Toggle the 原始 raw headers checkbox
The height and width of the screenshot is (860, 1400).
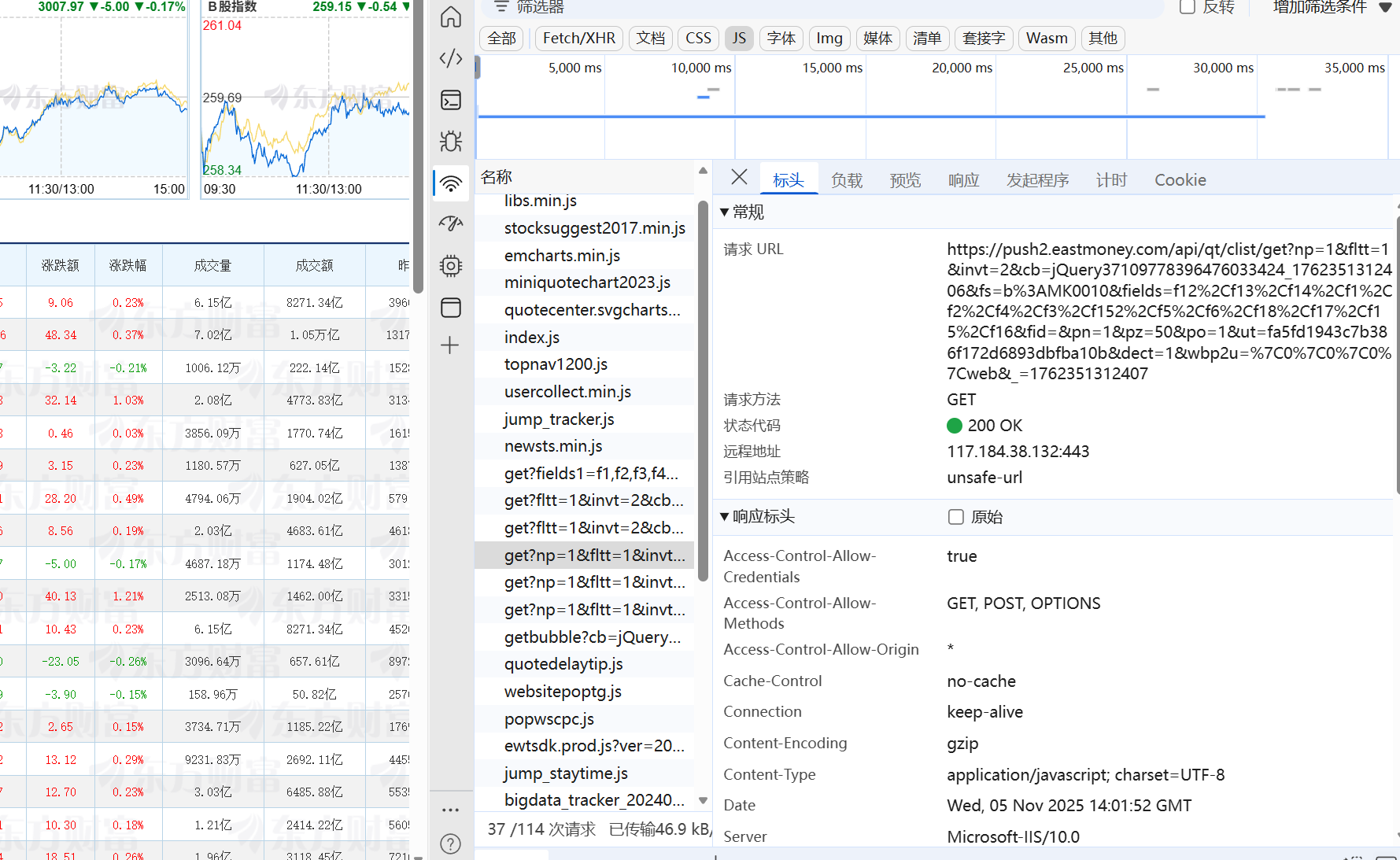(x=956, y=517)
